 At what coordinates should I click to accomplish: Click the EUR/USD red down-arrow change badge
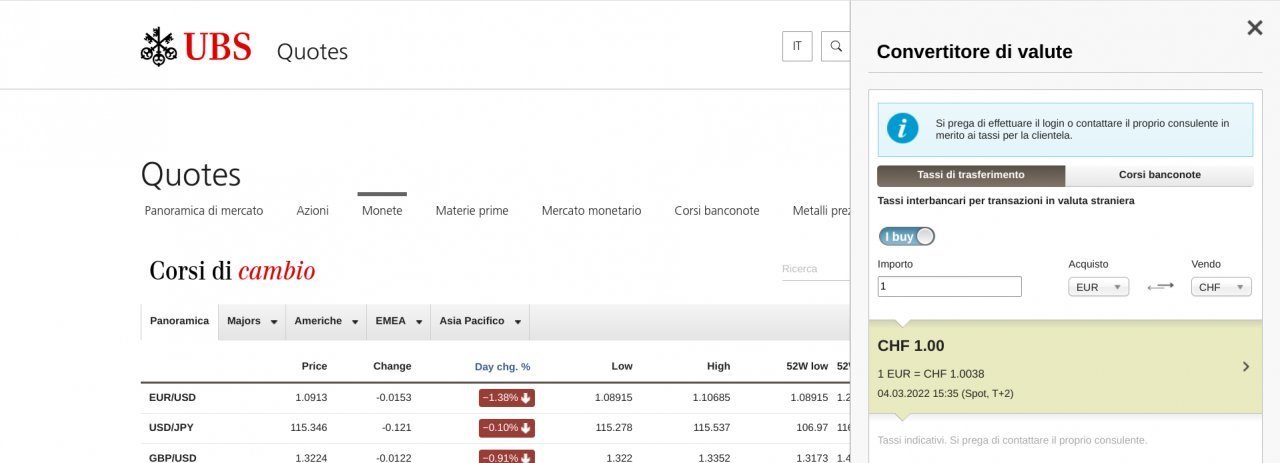506,397
